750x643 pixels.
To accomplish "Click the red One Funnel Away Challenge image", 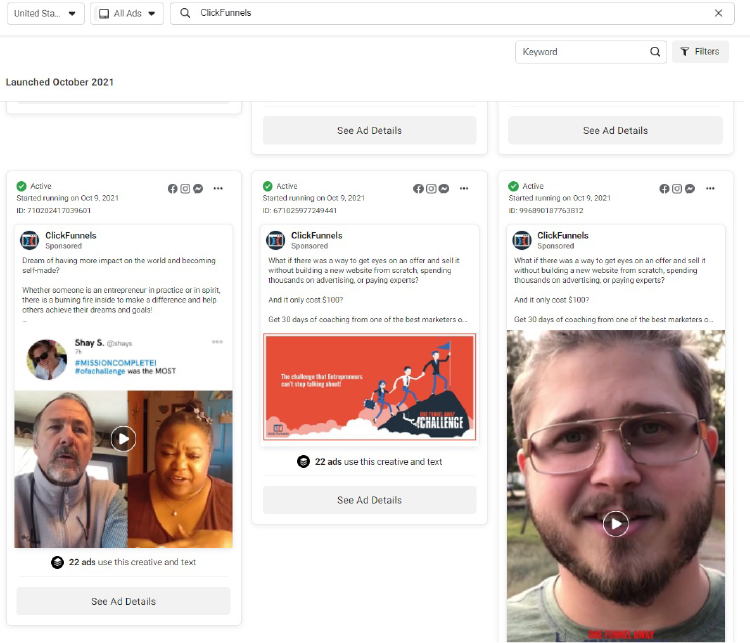I will click(x=369, y=387).
